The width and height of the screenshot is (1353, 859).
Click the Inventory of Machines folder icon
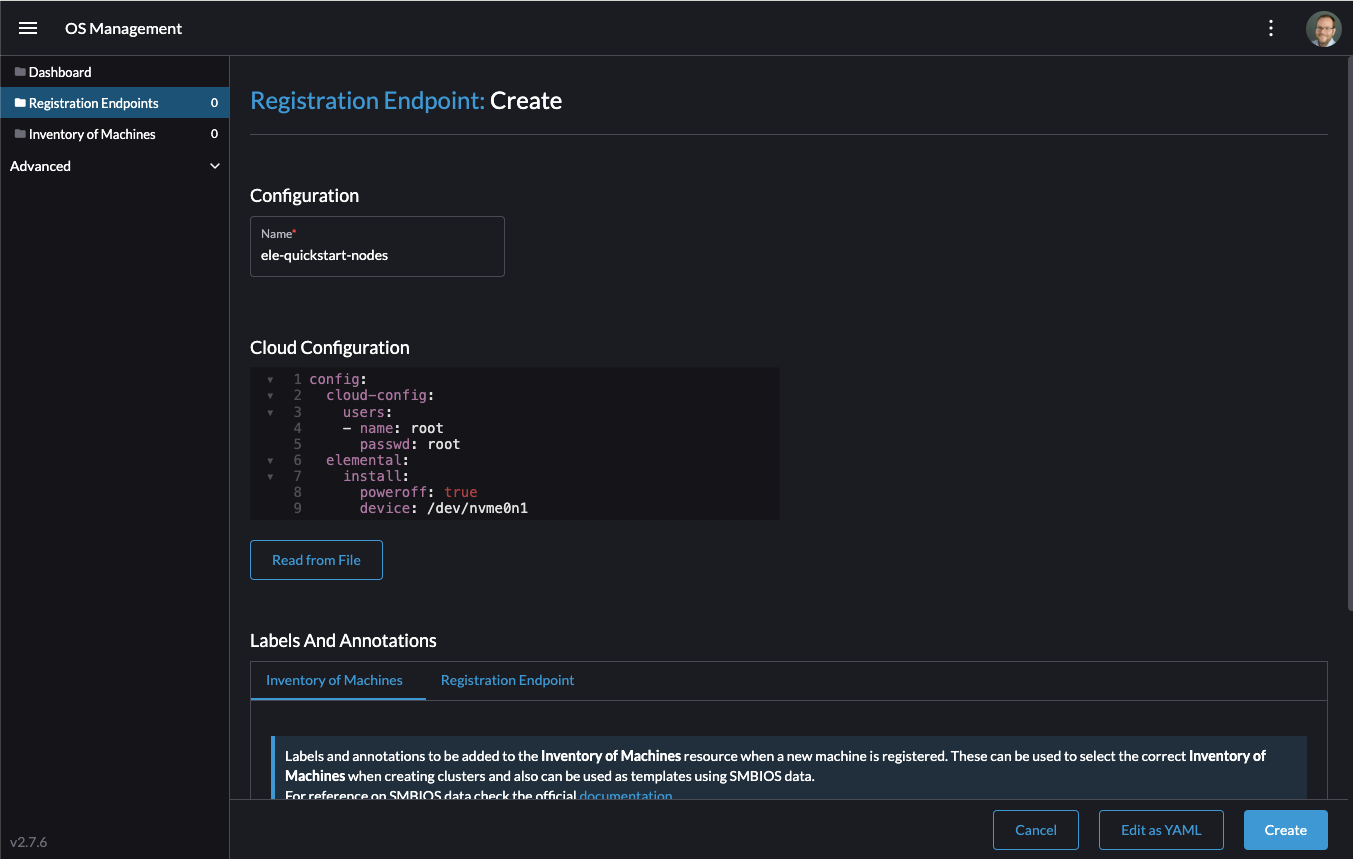pos(19,134)
